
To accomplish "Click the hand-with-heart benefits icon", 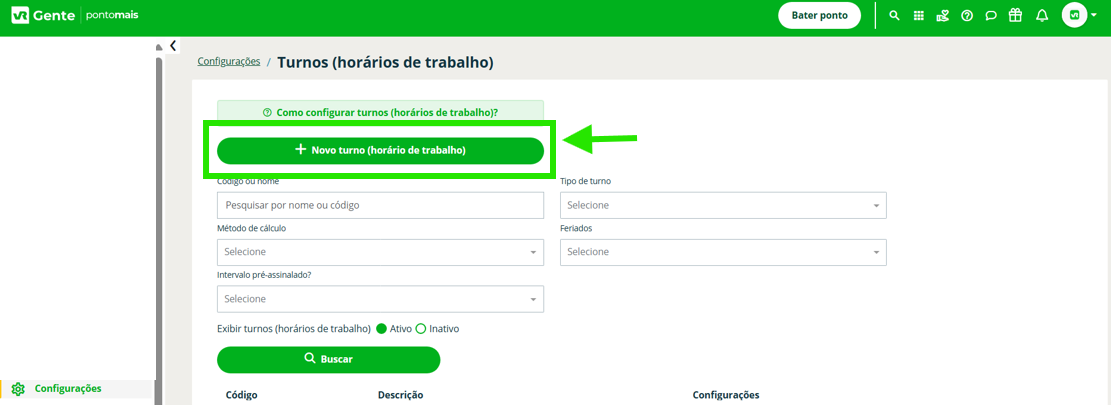I will pos(942,16).
